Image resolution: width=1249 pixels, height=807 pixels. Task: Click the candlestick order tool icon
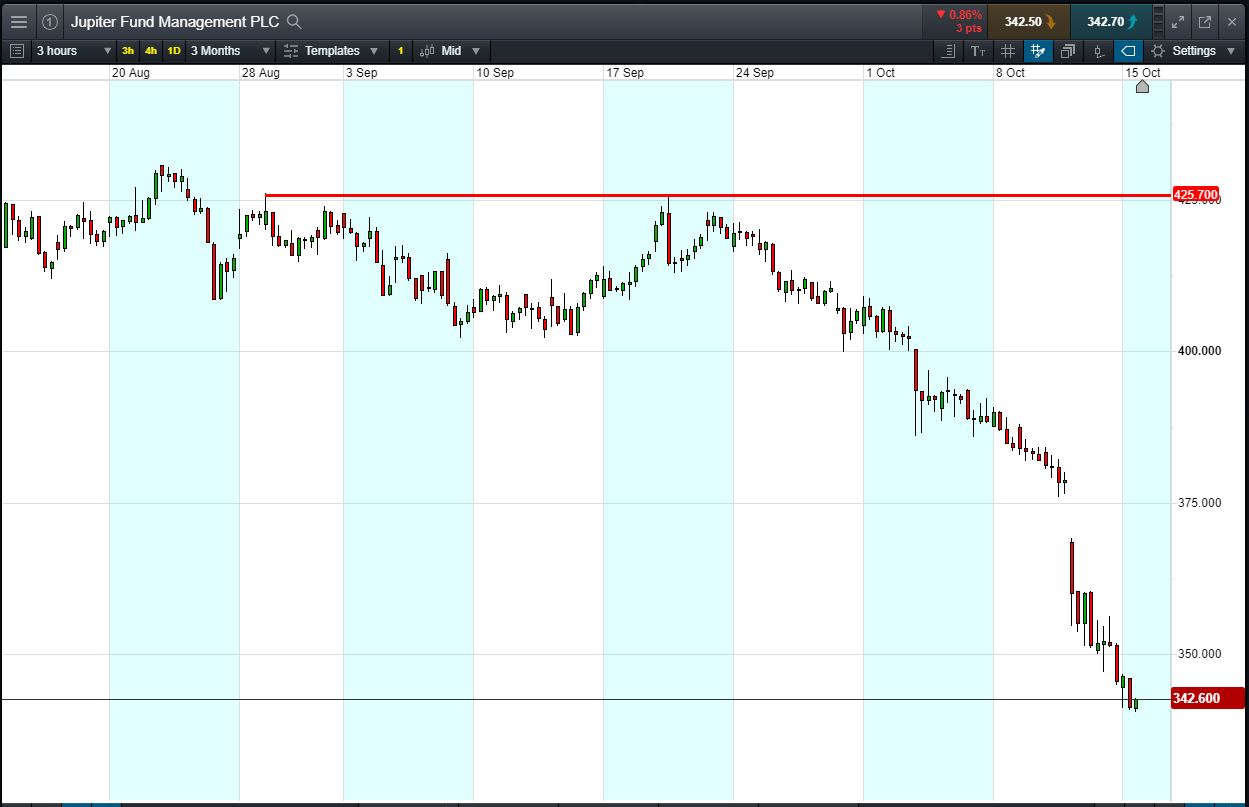(x=1099, y=51)
